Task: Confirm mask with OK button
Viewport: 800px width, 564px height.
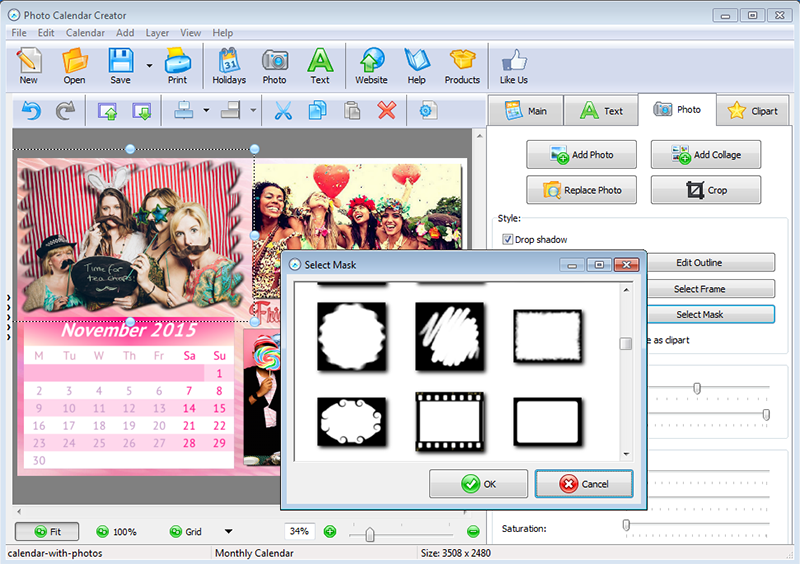Action: 478,483
